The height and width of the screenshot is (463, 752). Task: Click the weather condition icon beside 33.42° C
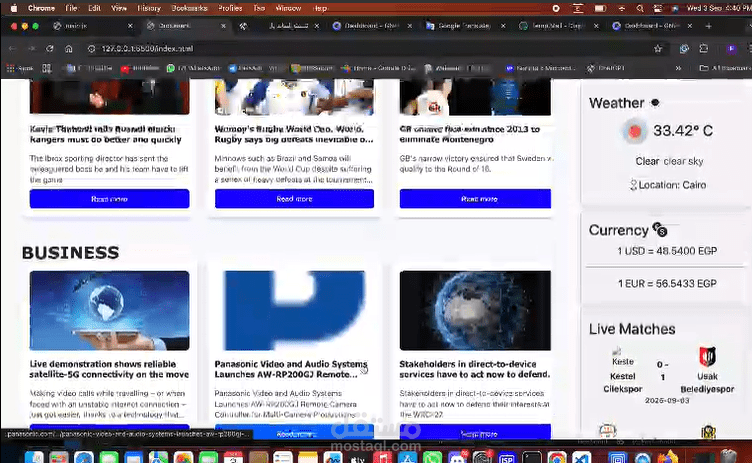634,131
